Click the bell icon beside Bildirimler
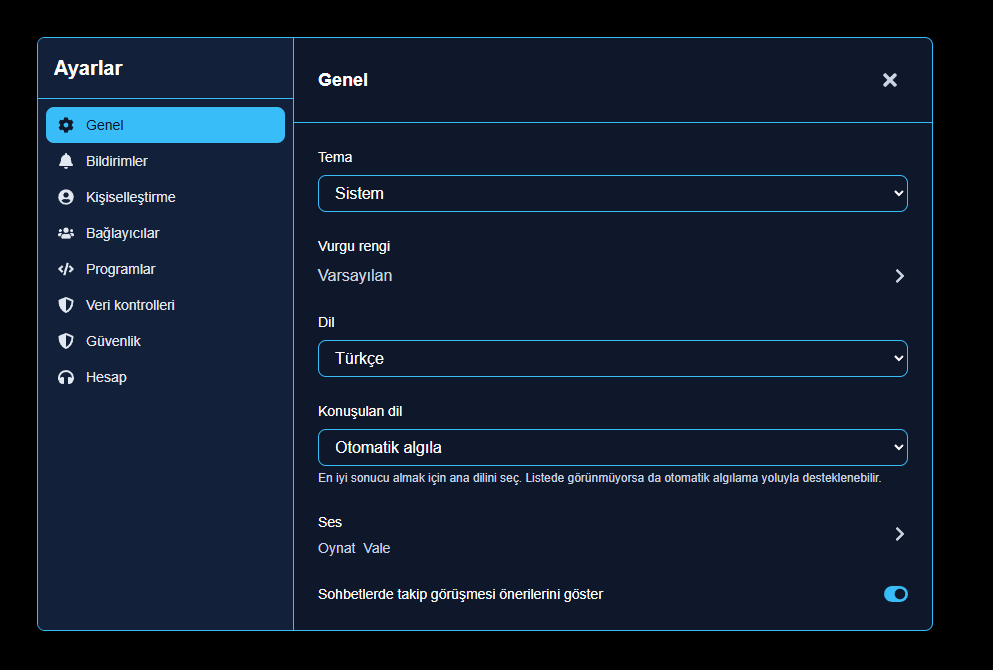The height and width of the screenshot is (670, 993). click(x=66, y=161)
